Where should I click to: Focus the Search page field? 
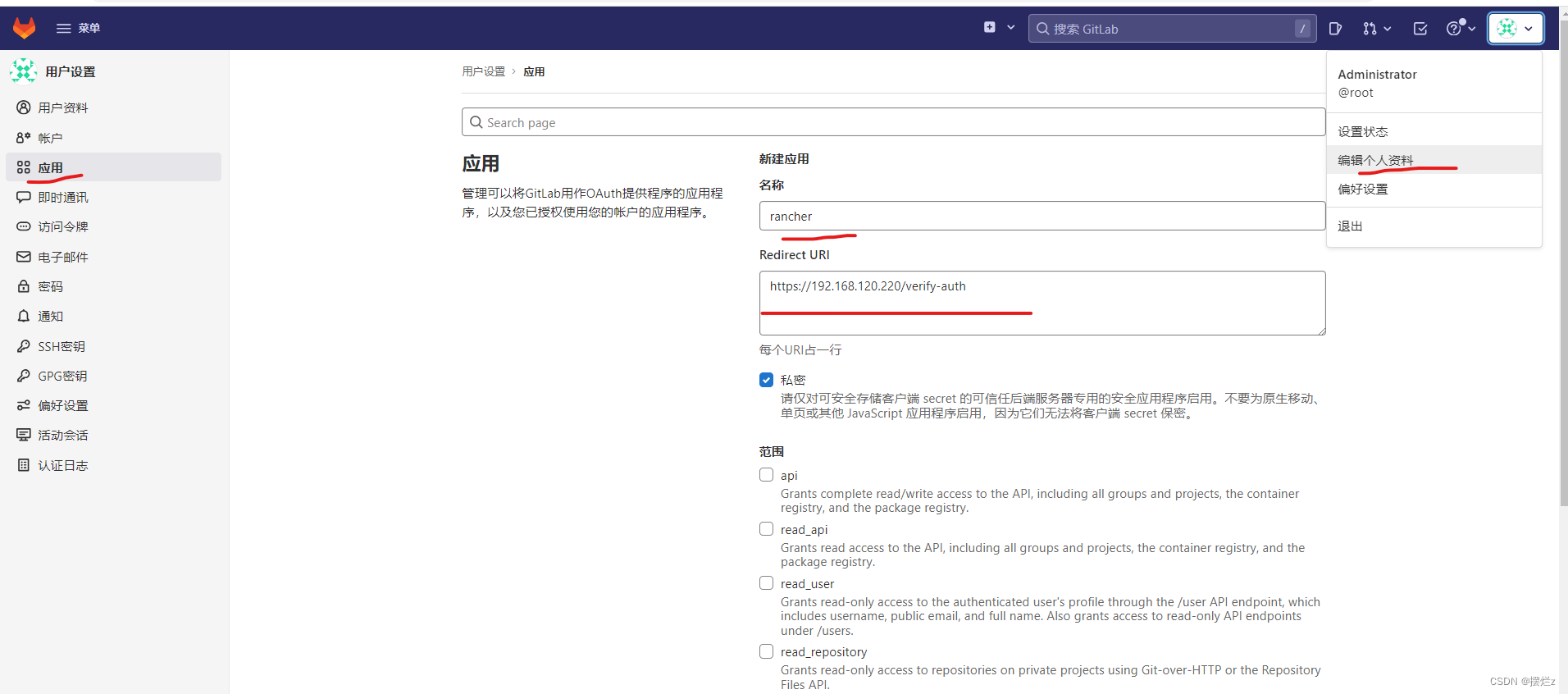pos(893,122)
